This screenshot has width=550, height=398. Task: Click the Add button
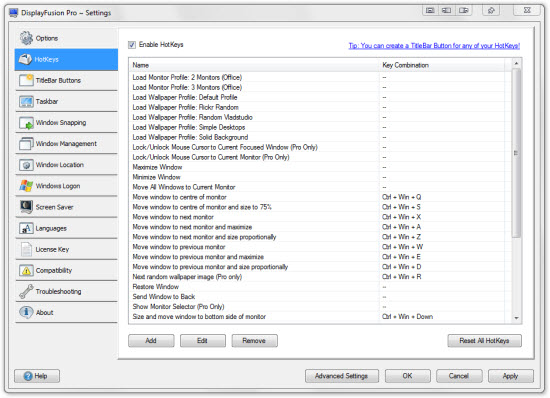151,340
